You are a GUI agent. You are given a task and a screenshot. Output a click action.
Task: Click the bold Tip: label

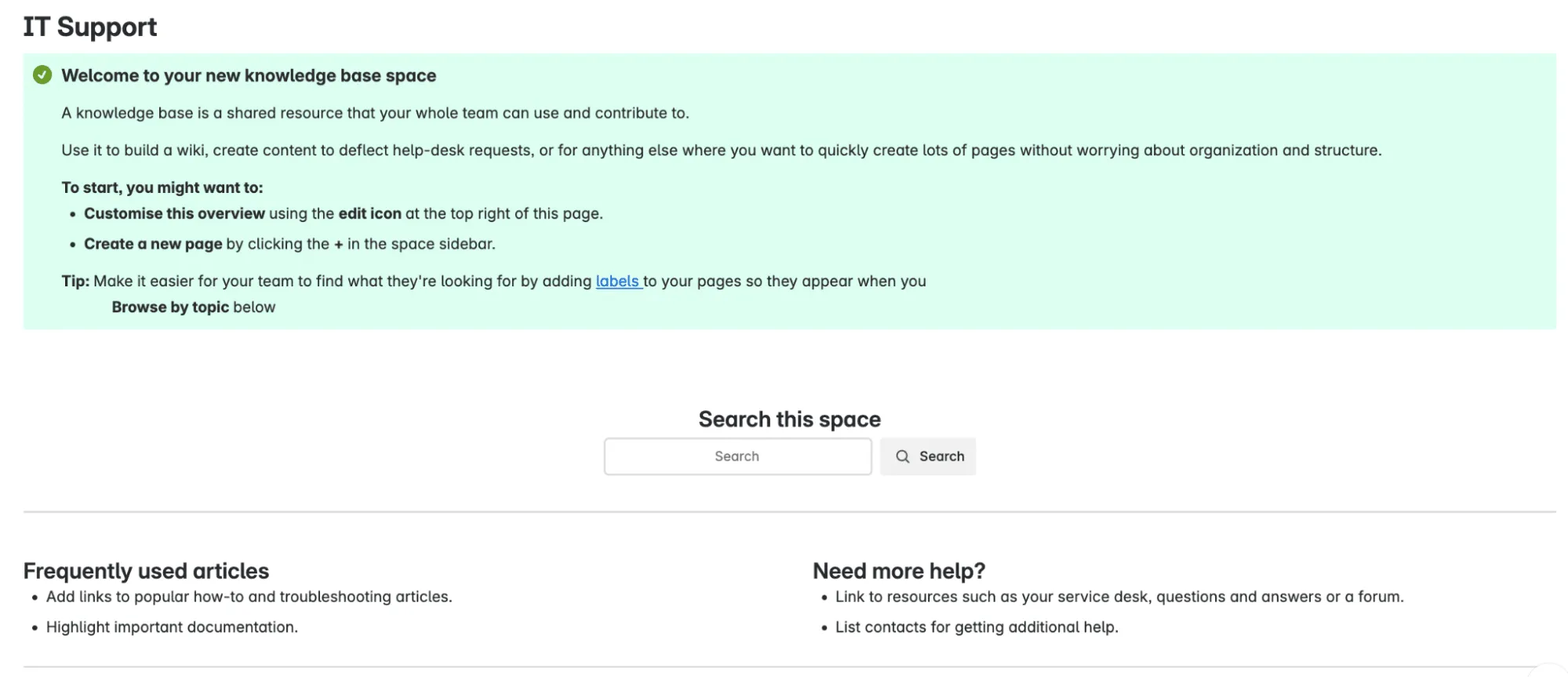(x=75, y=281)
